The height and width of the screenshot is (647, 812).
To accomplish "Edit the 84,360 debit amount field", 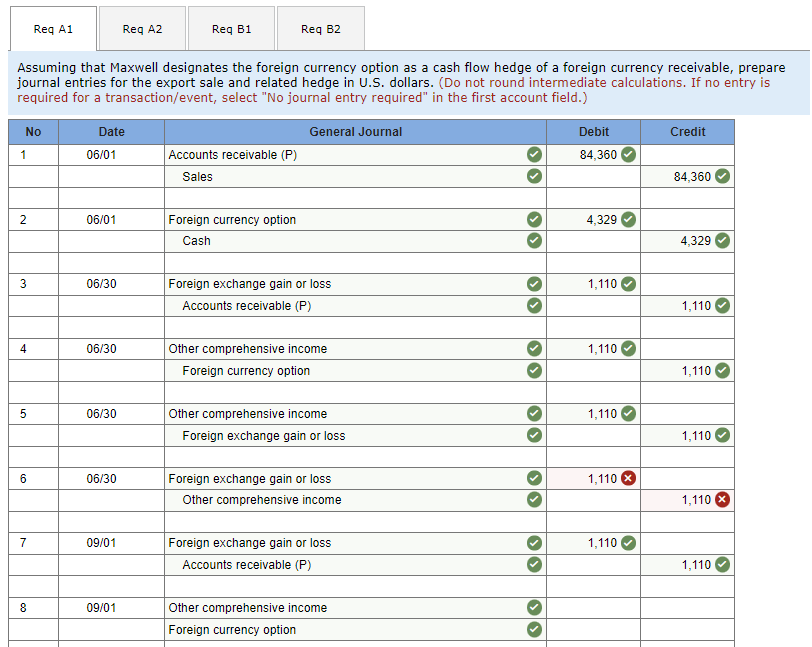I will 593,155.
